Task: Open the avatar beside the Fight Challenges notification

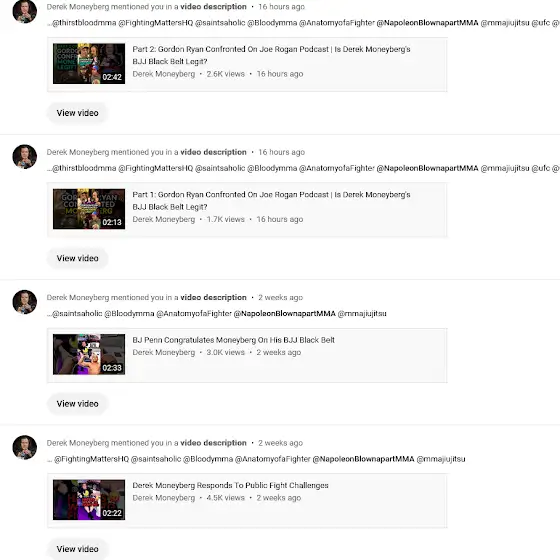Action: coord(25,447)
